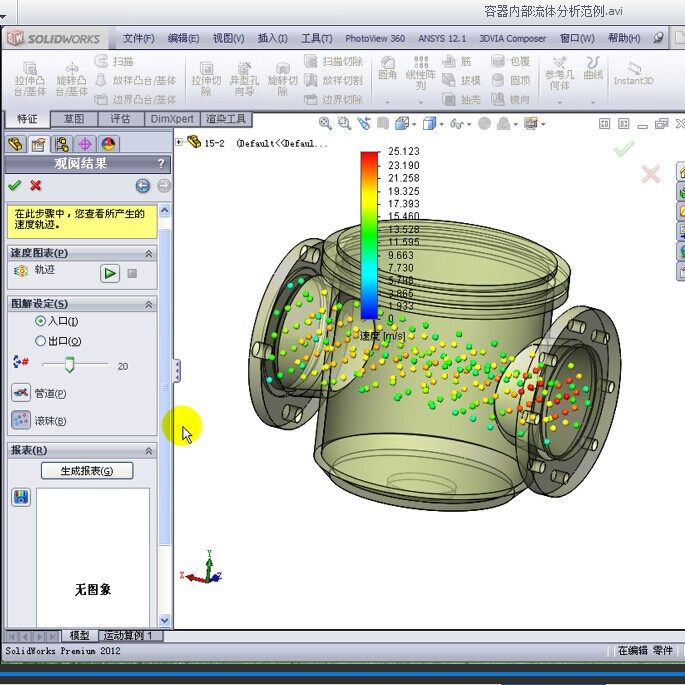Click the red cancel X icon
This screenshot has height=685, width=685.
[36, 185]
